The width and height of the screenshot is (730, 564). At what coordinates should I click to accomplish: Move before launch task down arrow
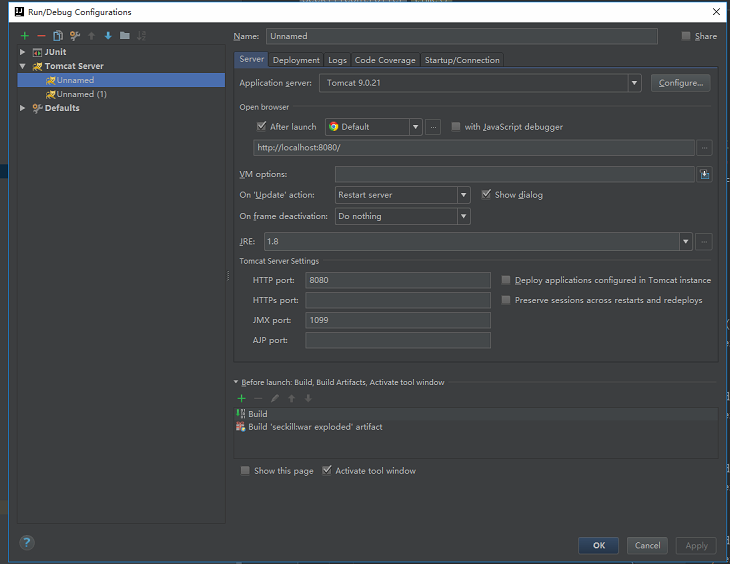point(308,398)
